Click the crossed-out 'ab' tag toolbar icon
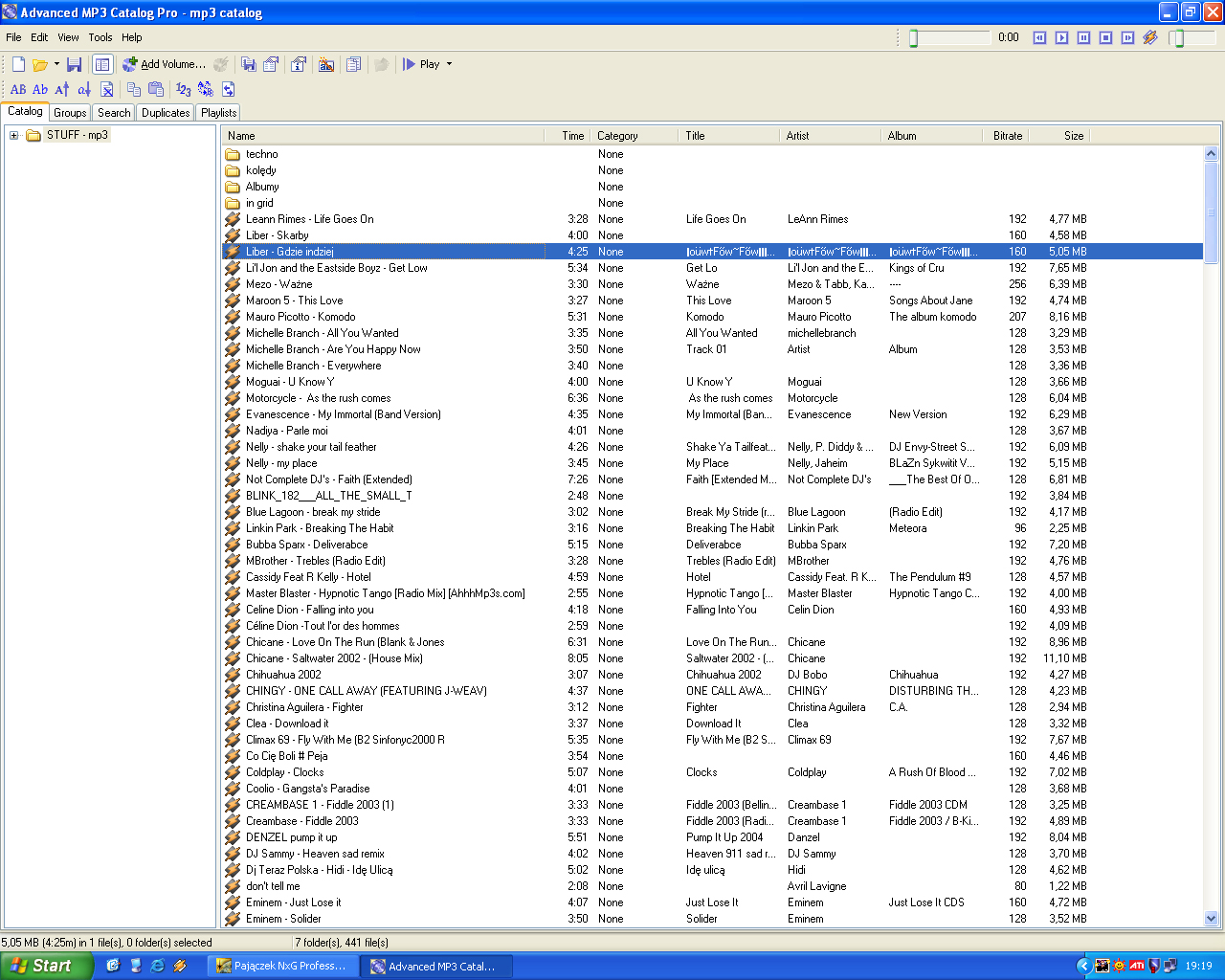The width and height of the screenshot is (1225, 980). click(326, 64)
